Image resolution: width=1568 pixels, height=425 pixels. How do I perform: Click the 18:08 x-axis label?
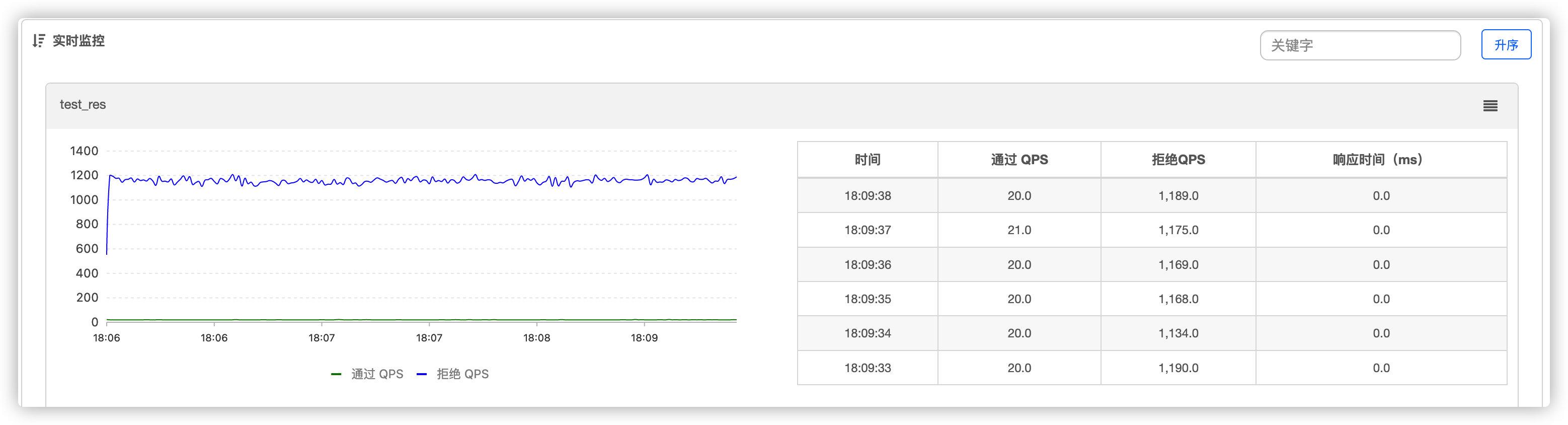pos(536,338)
